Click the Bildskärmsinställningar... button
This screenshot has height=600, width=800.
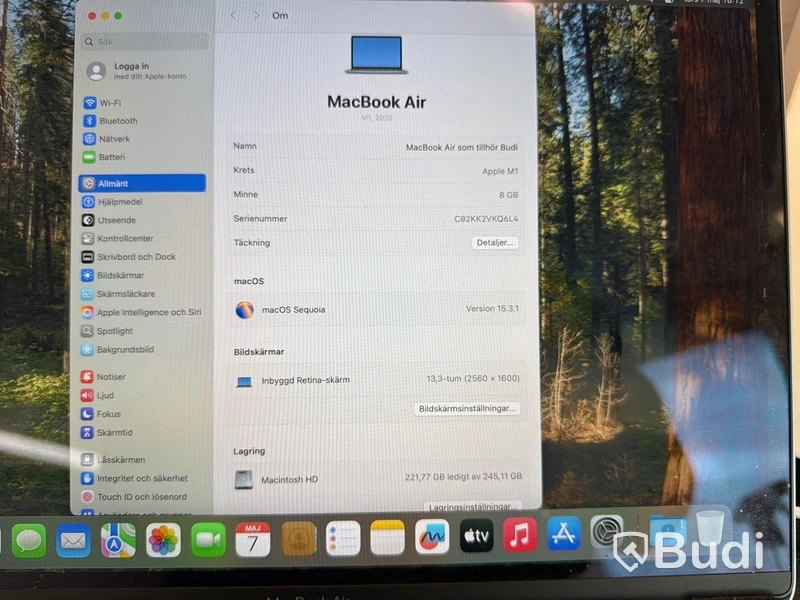[466, 409]
